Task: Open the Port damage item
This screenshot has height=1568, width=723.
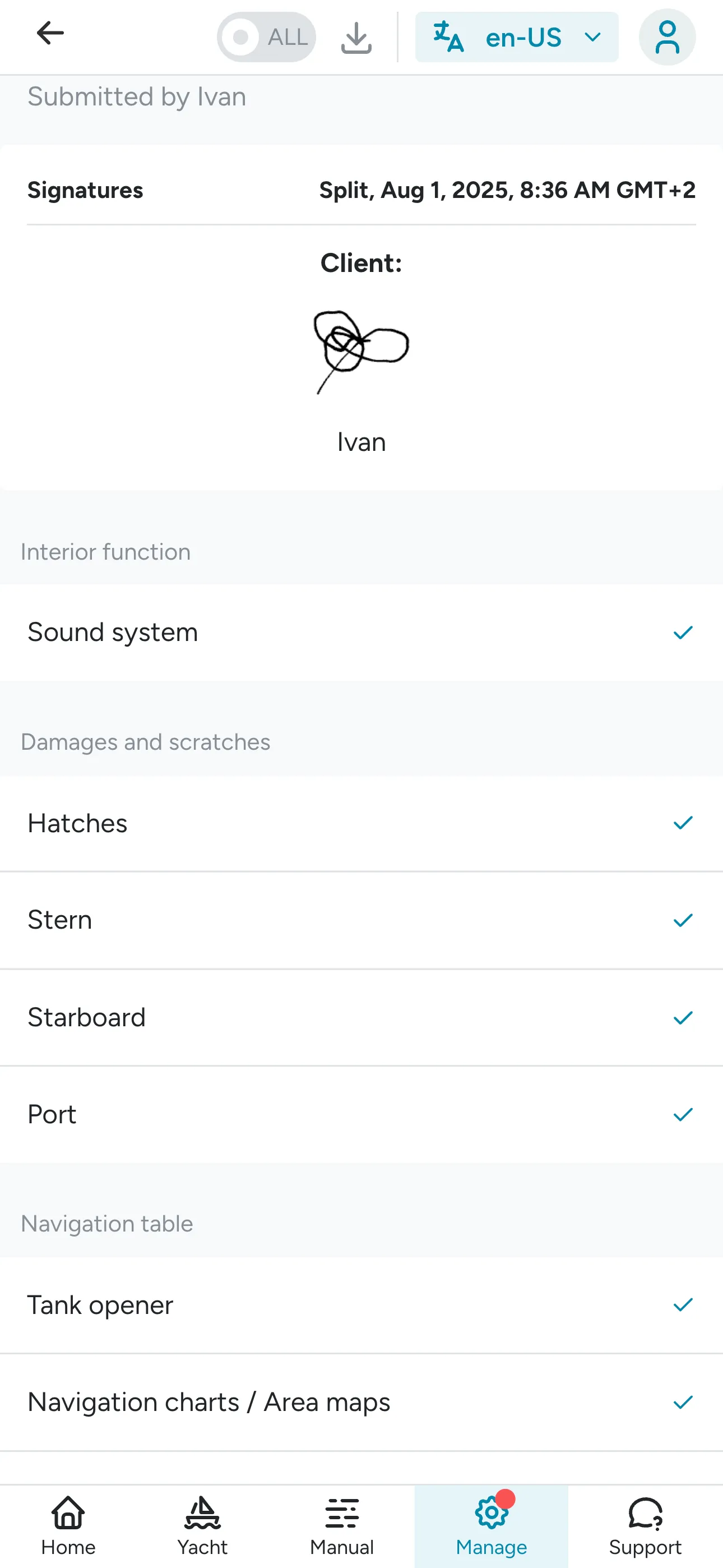Action: 361,1114
